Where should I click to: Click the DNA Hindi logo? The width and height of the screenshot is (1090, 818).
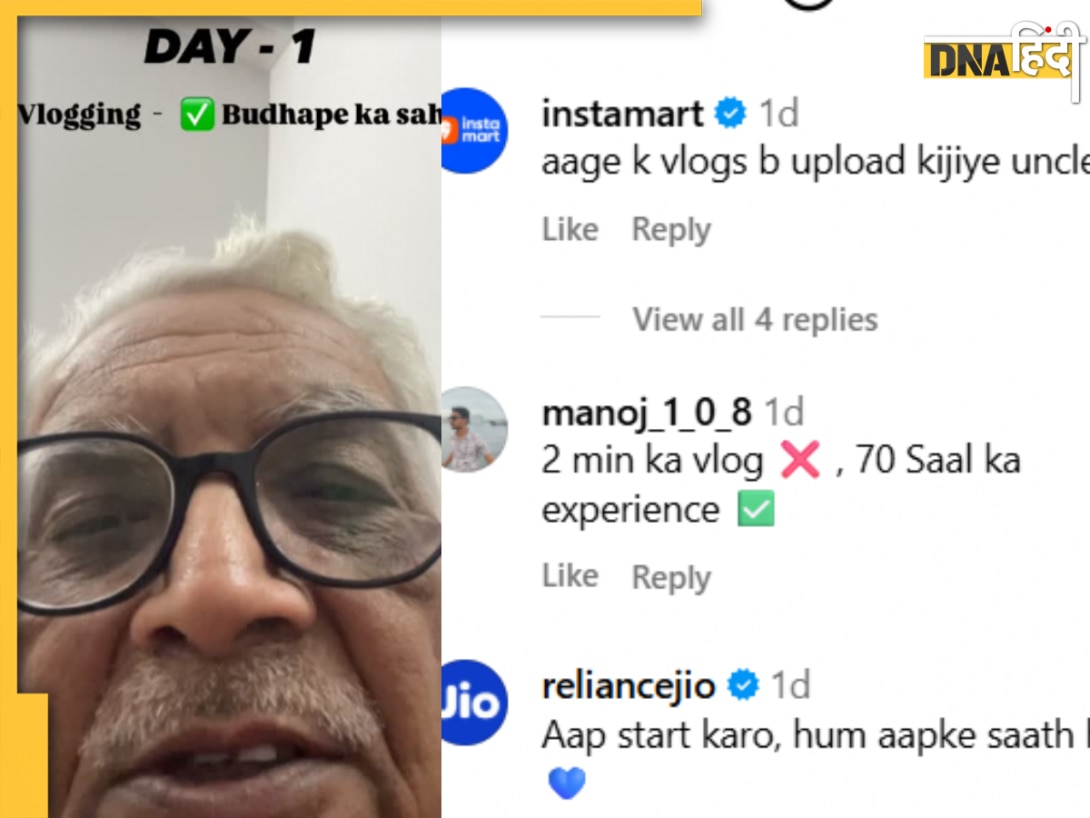click(x=1004, y=56)
